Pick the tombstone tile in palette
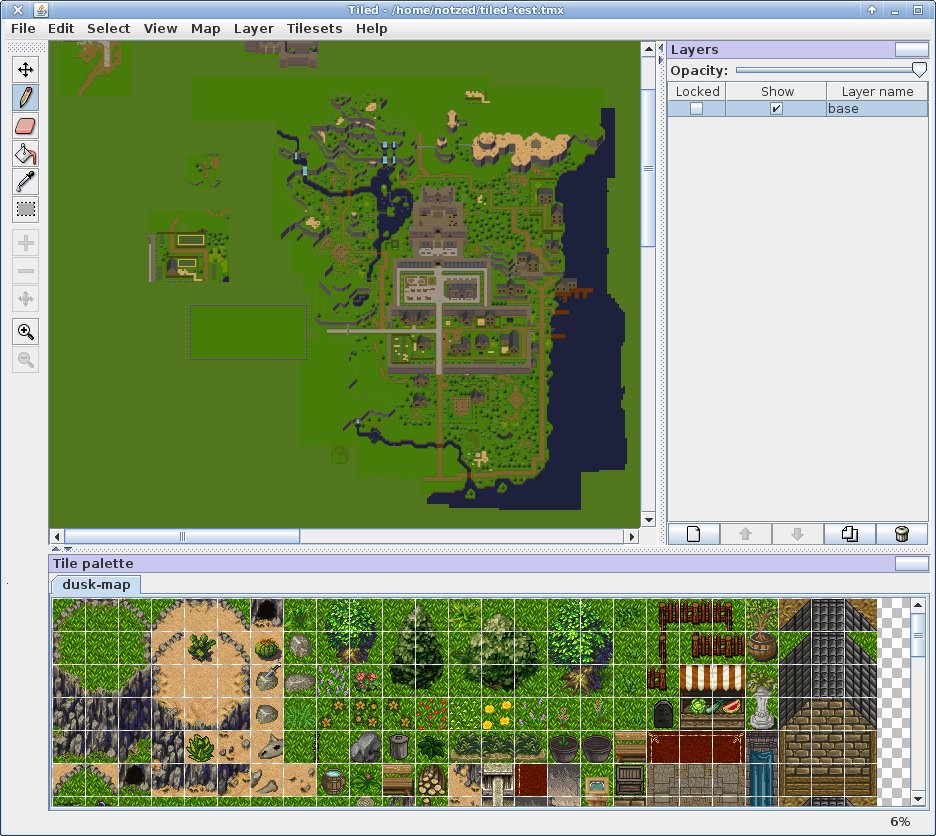 click(x=663, y=714)
